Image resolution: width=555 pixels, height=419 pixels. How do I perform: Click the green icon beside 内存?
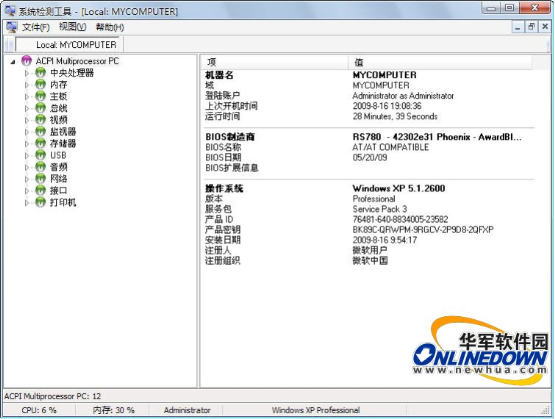coord(40,85)
